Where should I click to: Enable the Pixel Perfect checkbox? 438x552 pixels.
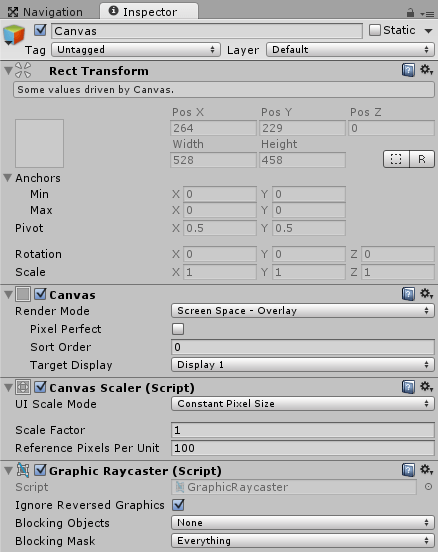[178, 329]
